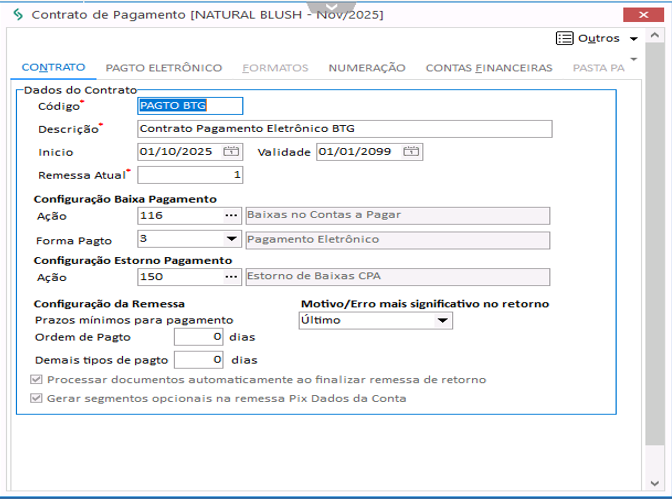This screenshot has height=499, width=672.
Task: Open the Motivo/Erro Último dropdown
Action: tap(442, 320)
